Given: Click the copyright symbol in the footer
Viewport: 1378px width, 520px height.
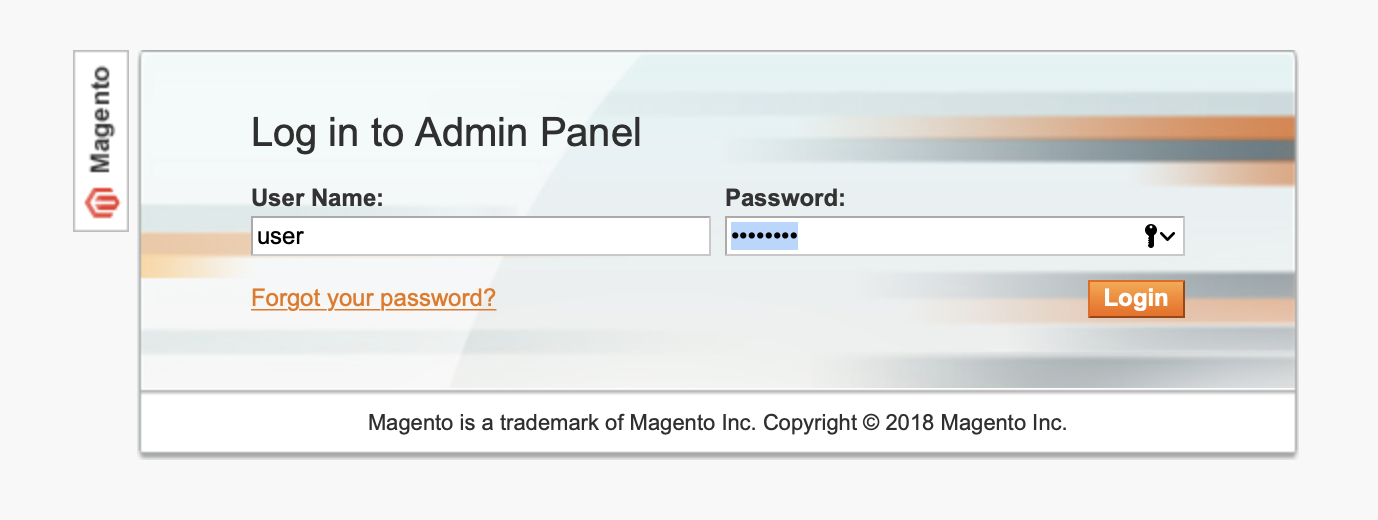Looking at the screenshot, I should coord(870,423).
